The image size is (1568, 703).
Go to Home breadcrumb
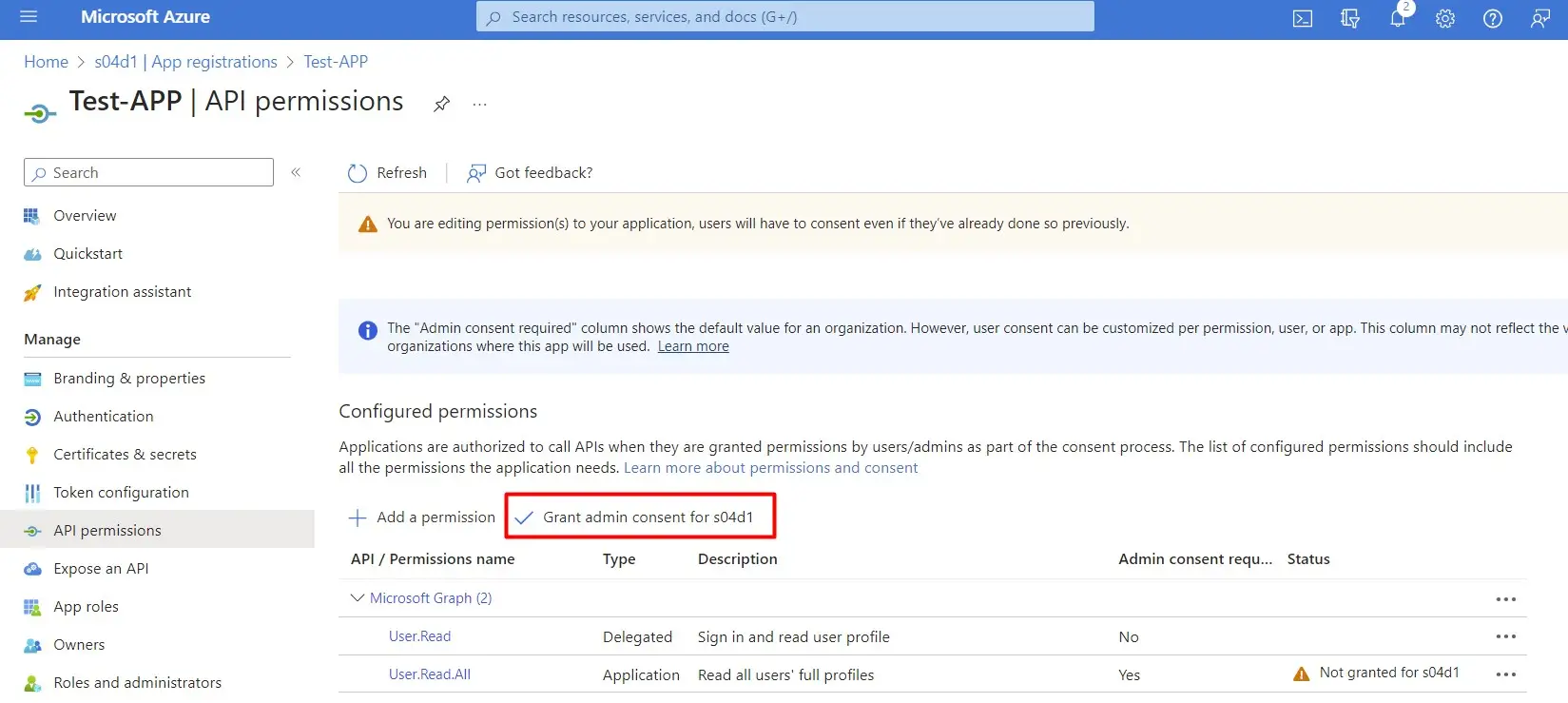click(46, 62)
